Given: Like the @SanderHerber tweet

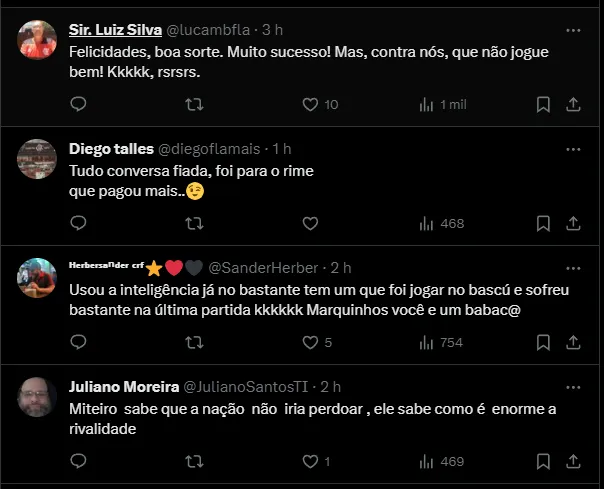Looking at the screenshot, I should (310, 342).
